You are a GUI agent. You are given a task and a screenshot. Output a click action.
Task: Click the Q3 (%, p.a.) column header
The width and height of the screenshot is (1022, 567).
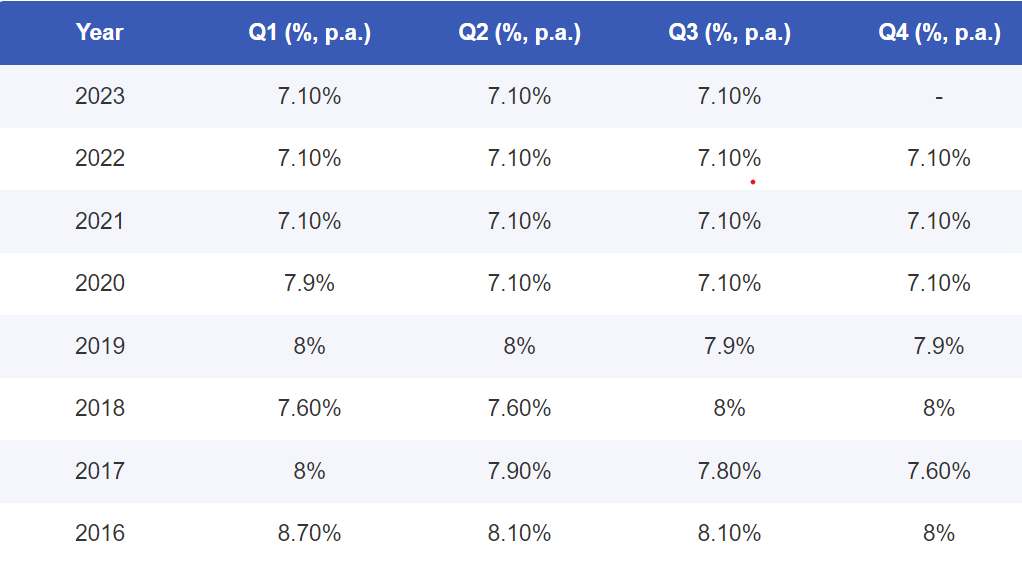click(x=730, y=33)
